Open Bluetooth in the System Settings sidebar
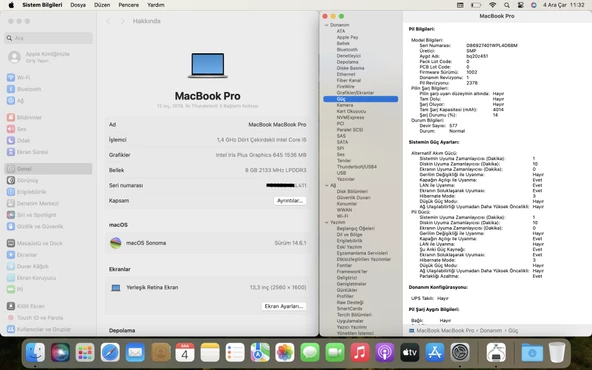Viewport: 592px width, 370px height. (24, 89)
